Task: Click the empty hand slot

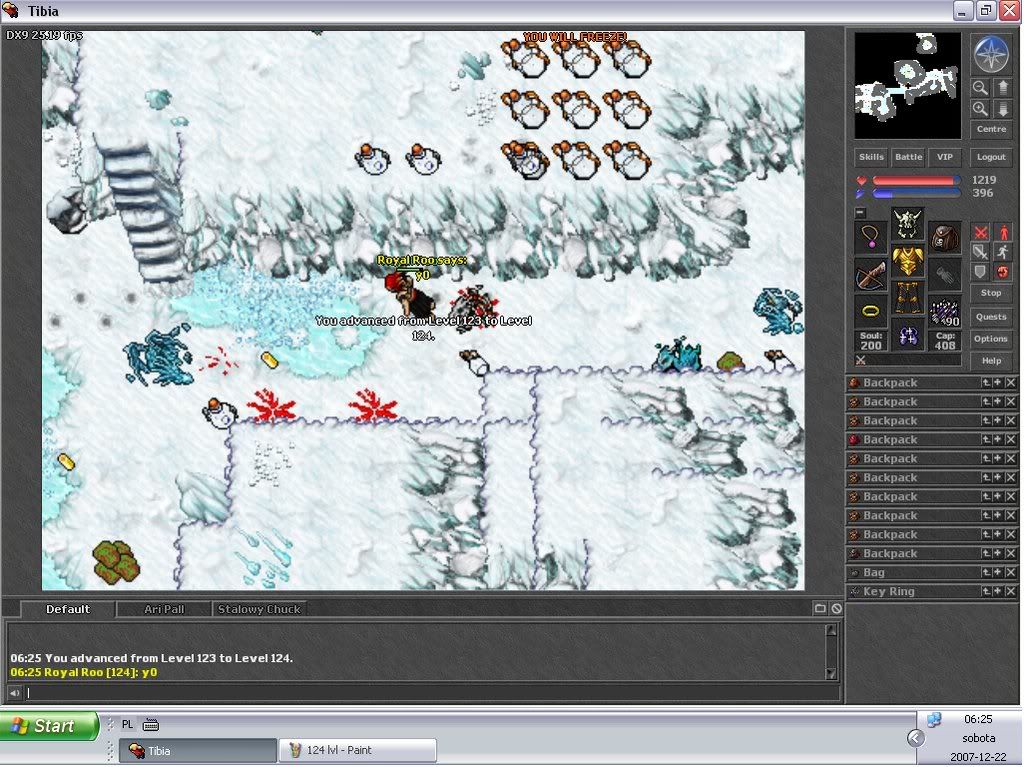Action: click(x=945, y=274)
